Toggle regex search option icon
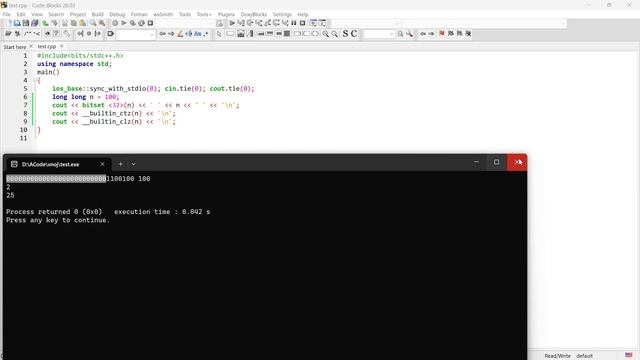 [x=205, y=34]
